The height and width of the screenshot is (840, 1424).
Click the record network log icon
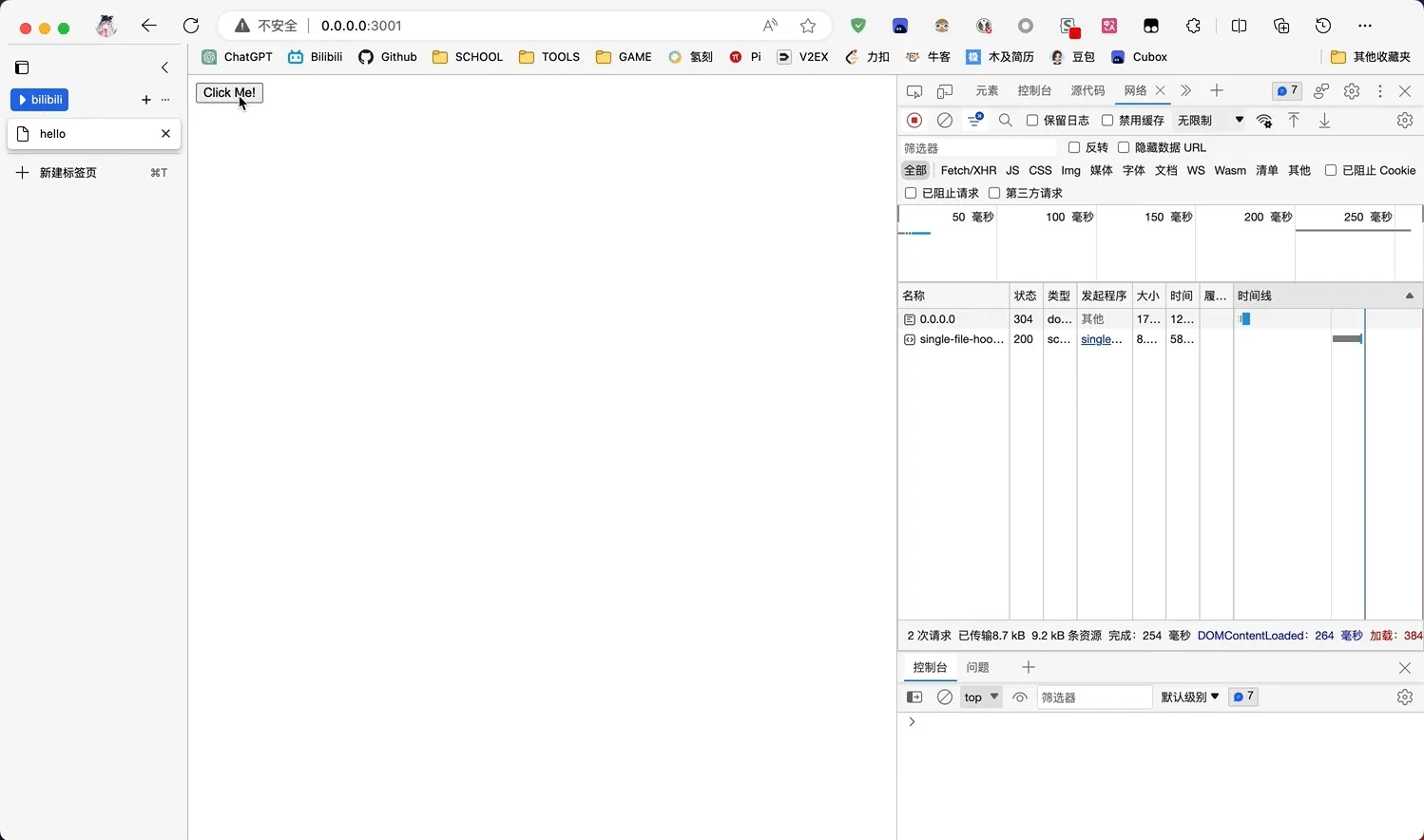[914, 121]
